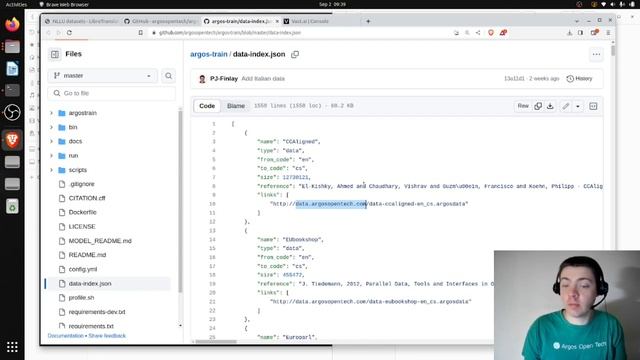This screenshot has height=360, width=640.
Task: Open a new browser tab
Action: (x=368, y=21)
